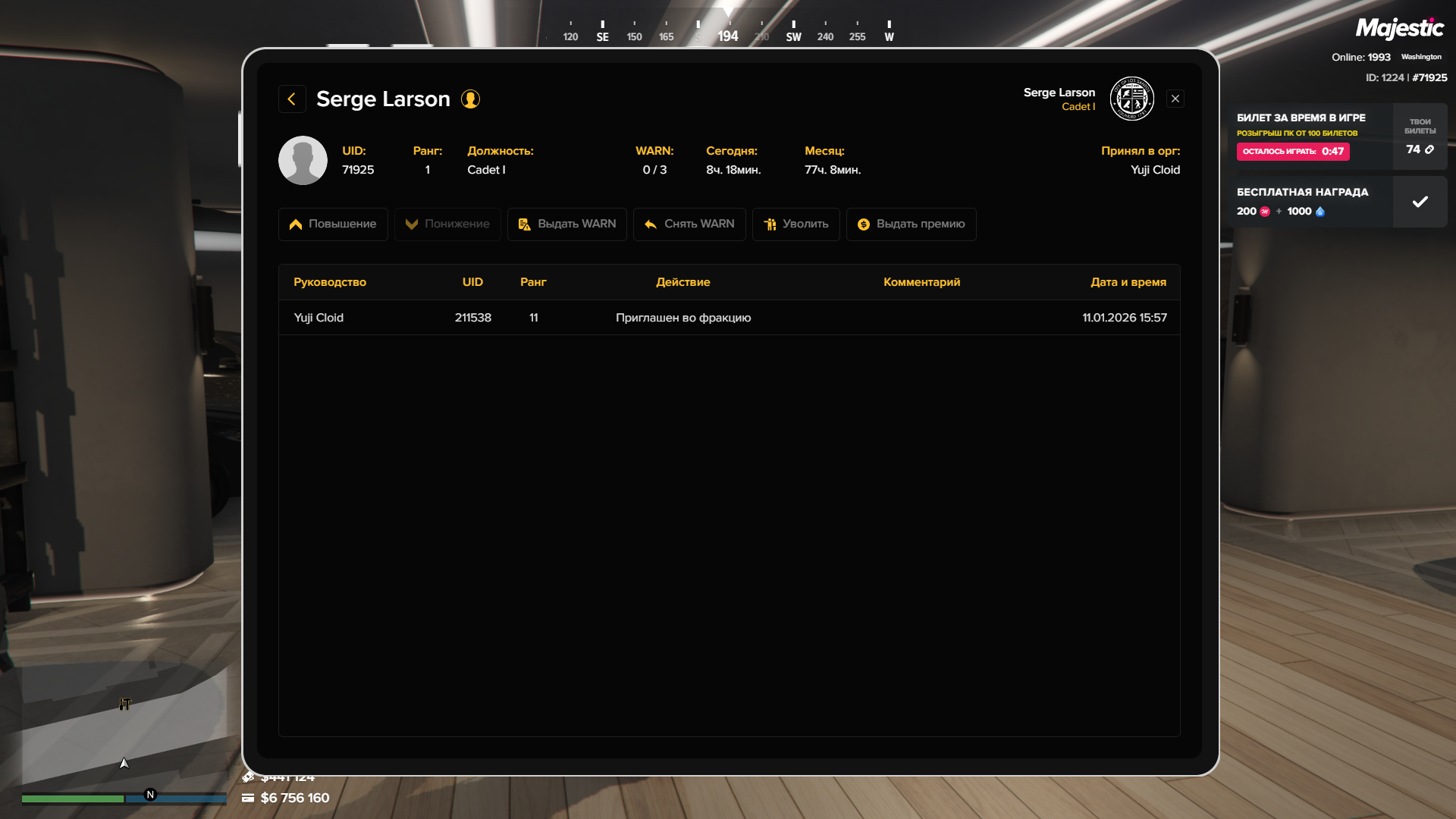This screenshot has width=1456, height=819.
Task: Click the N marker on the minimap bar
Action: click(150, 795)
